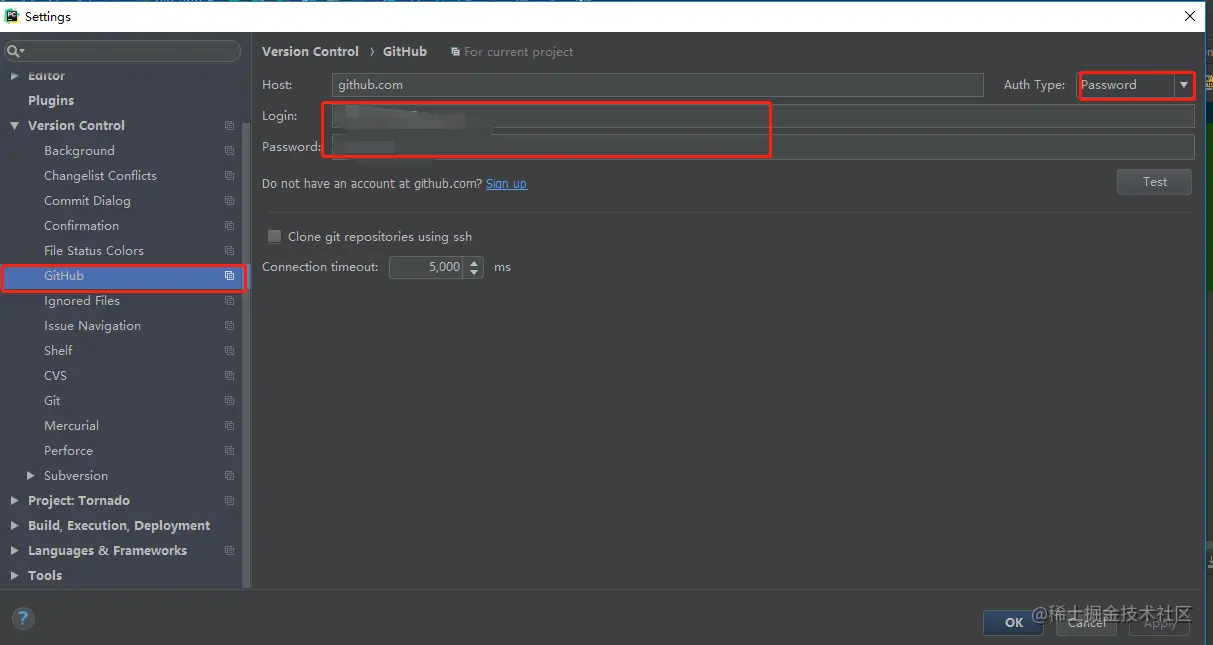This screenshot has height=645, width=1213.
Task: Click project-level icon beside Perforce
Action: 229,451
